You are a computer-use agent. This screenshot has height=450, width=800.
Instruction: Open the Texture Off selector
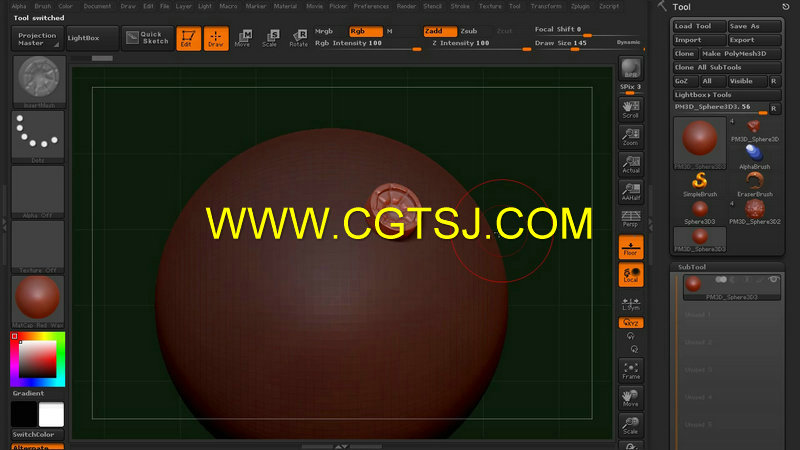(x=38, y=247)
